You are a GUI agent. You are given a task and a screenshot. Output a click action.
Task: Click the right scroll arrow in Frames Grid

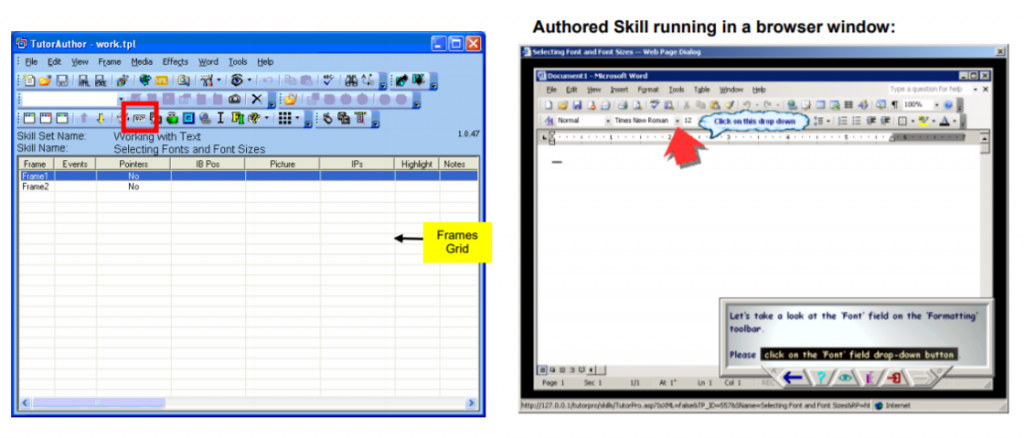471,403
